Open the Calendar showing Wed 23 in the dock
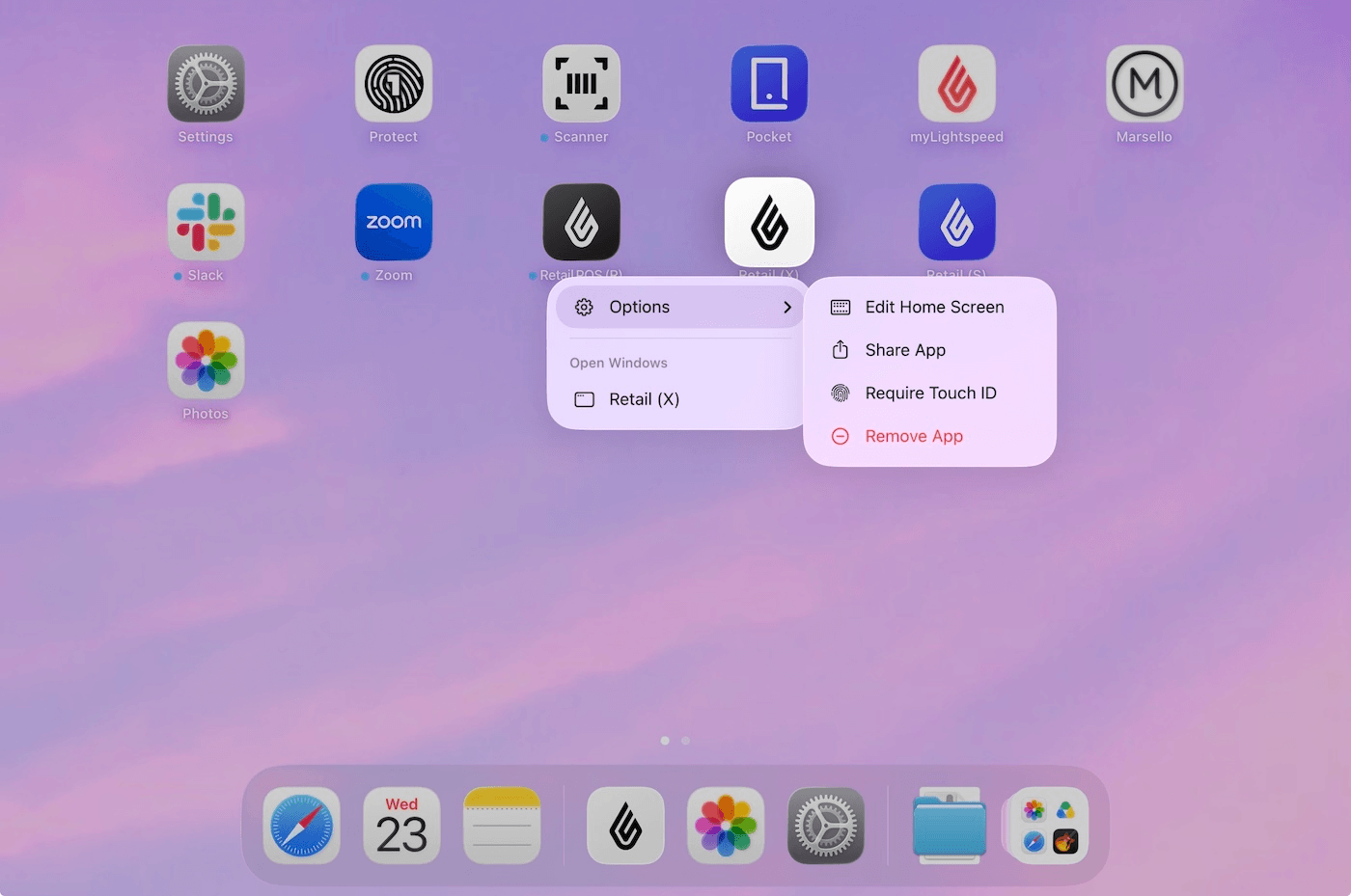1351x896 pixels. coord(401,826)
